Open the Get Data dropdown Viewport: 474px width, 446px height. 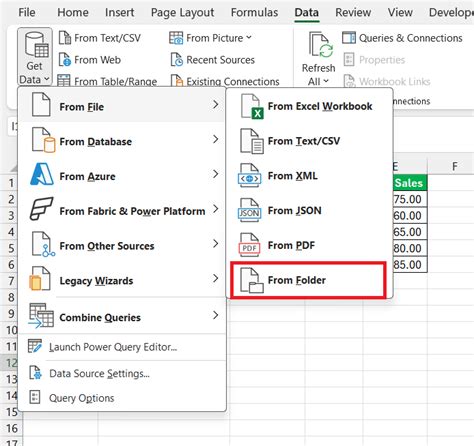[x=35, y=57]
